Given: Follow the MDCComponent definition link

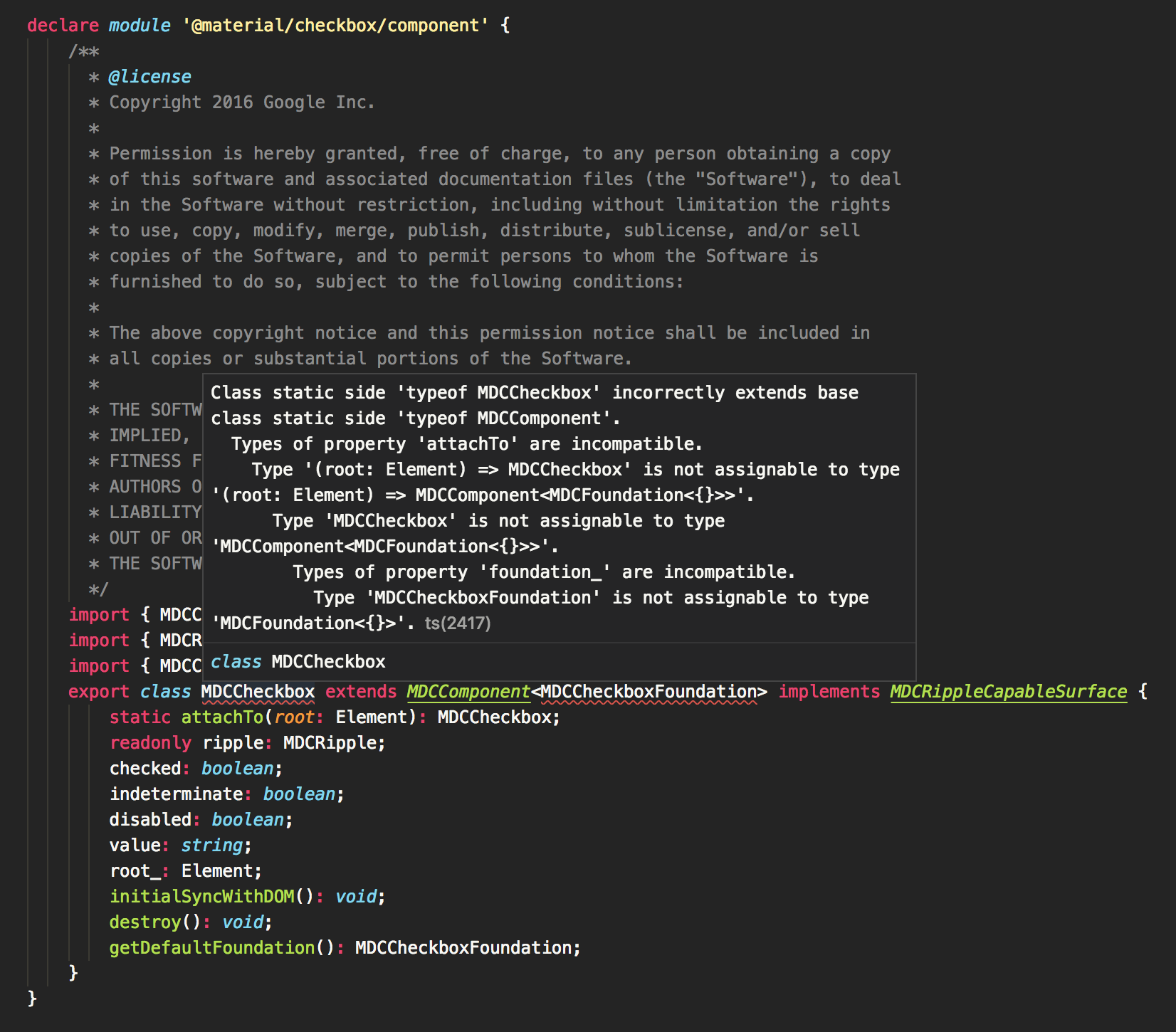Looking at the screenshot, I should point(468,691).
